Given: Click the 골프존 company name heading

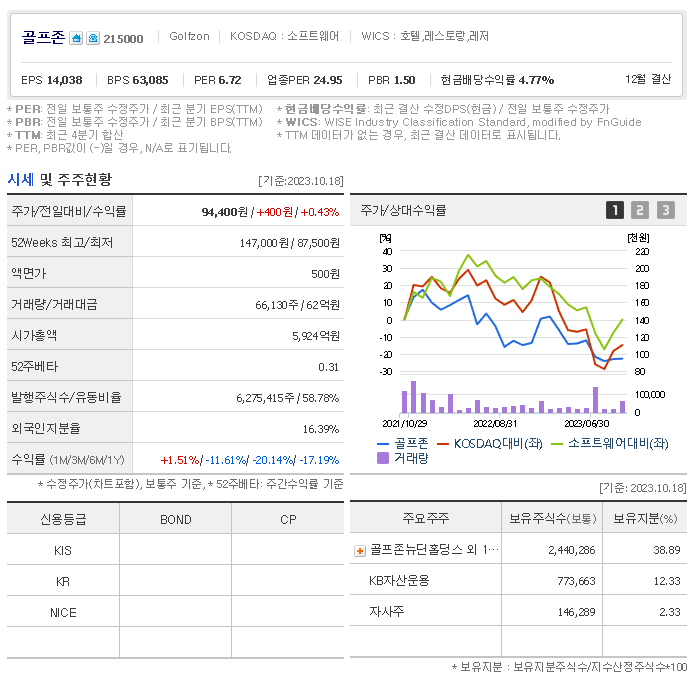Looking at the screenshot, I should point(43,38).
